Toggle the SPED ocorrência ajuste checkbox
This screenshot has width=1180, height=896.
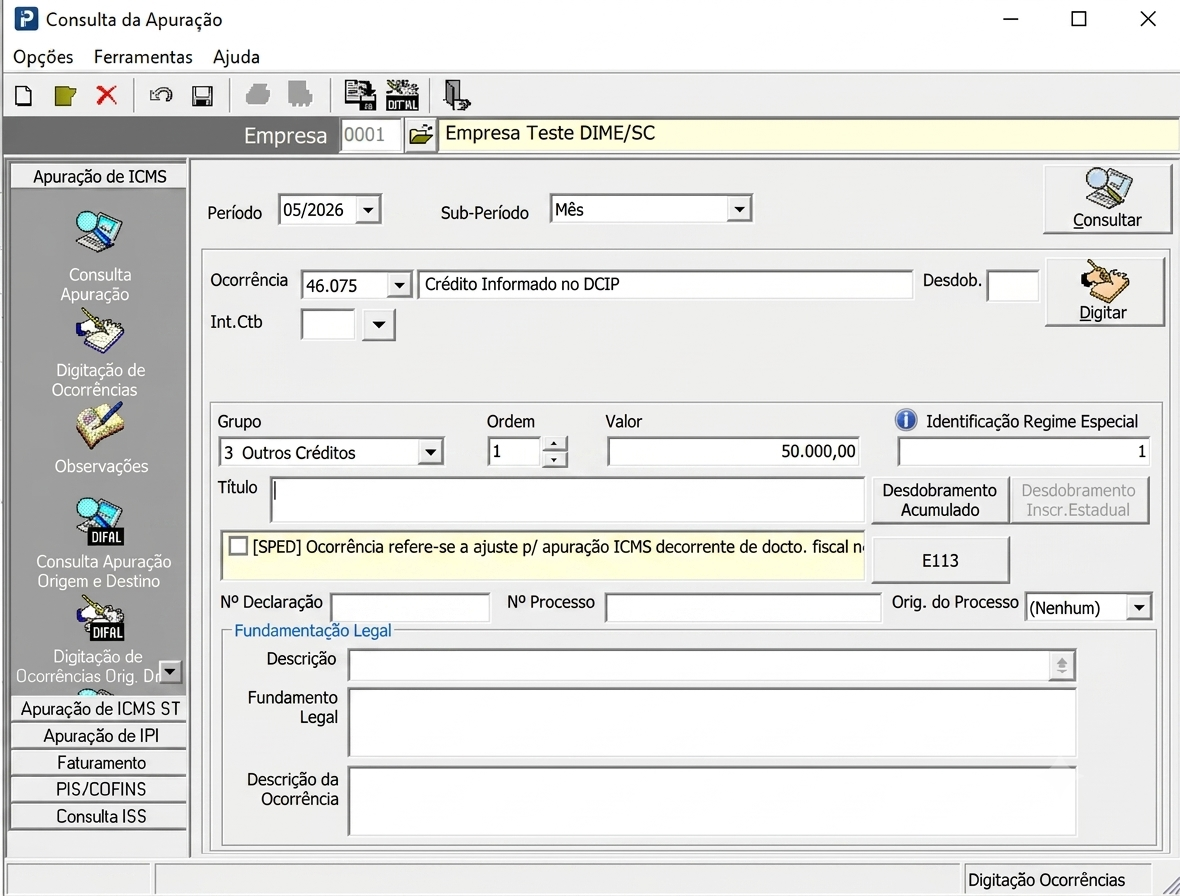238,546
